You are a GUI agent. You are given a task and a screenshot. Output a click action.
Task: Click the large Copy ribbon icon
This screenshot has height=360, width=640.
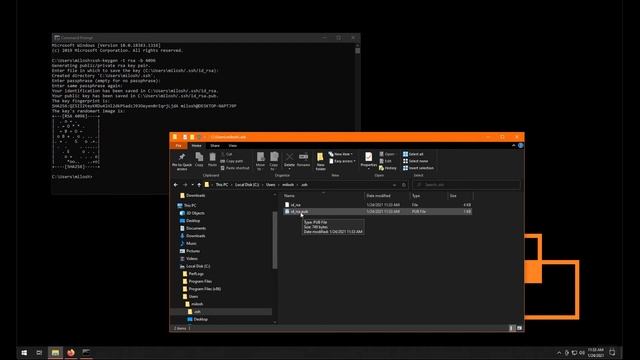click(x=199, y=159)
